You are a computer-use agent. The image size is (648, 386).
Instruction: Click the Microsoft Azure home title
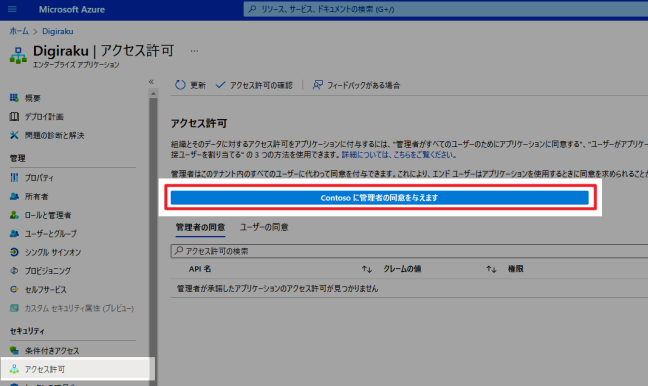72,10
